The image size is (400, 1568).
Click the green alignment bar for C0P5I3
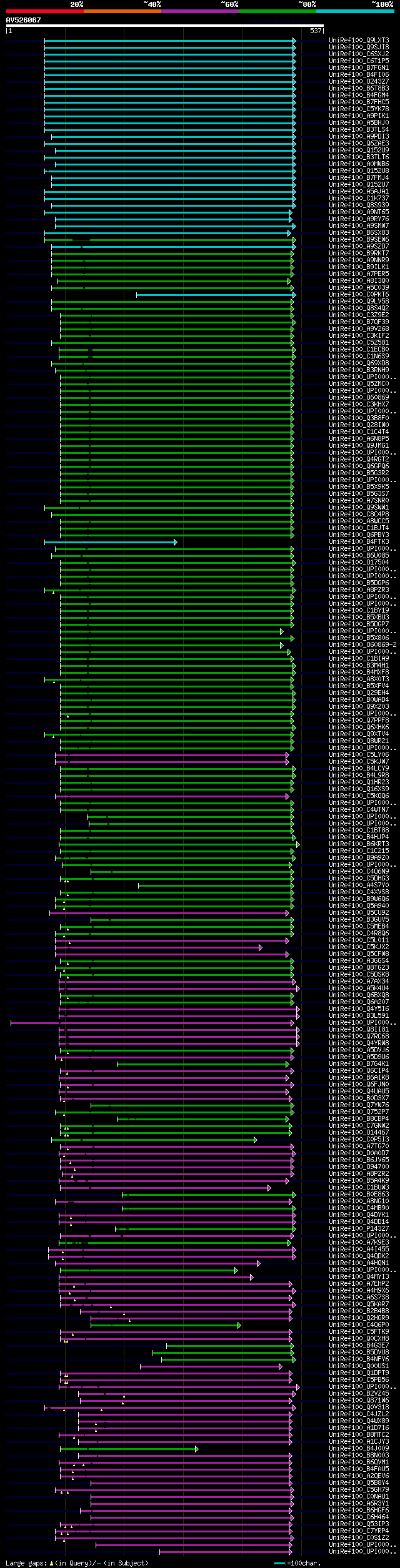tap(154, 1140)
